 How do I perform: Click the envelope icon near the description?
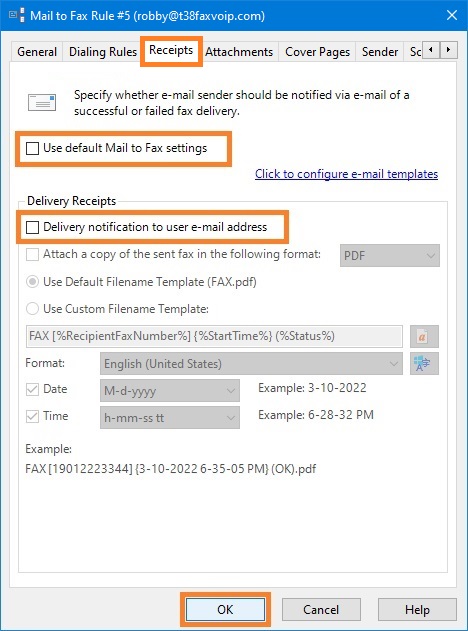[42, 102]
